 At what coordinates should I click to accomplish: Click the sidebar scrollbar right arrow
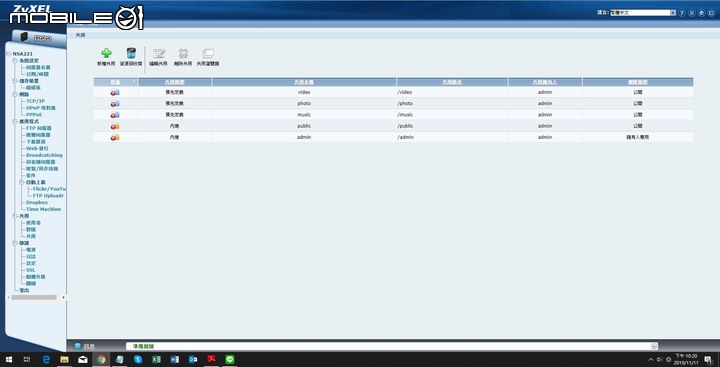click(x=63, y=298)
